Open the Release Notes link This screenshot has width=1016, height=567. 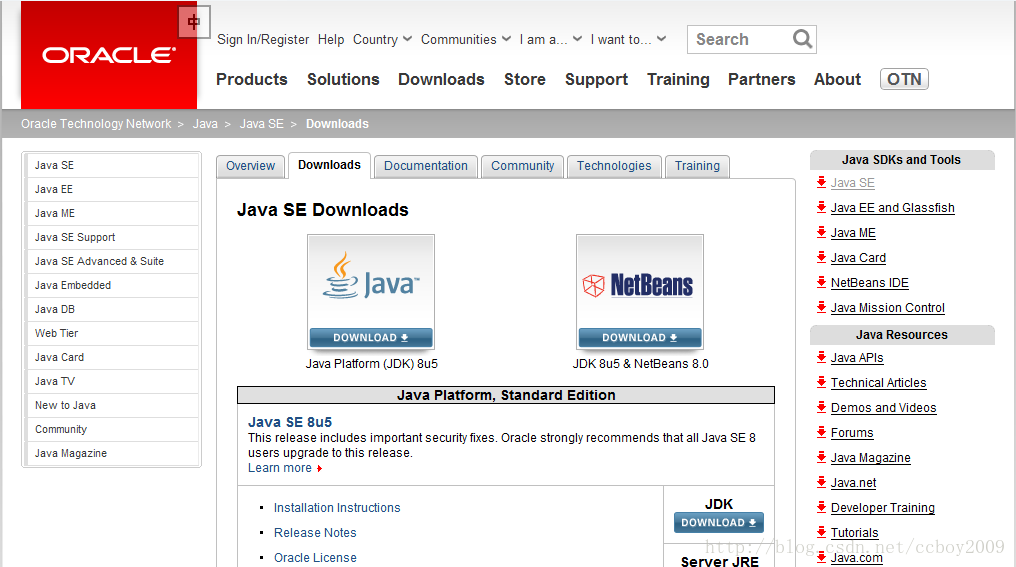315,533
